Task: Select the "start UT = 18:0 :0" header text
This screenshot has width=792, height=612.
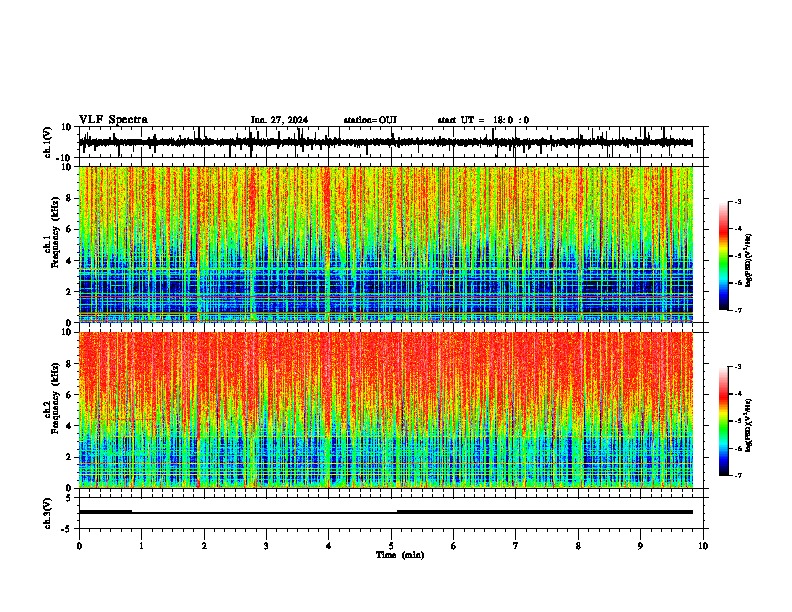Action: pyautogui.click(x=483, y=120)
